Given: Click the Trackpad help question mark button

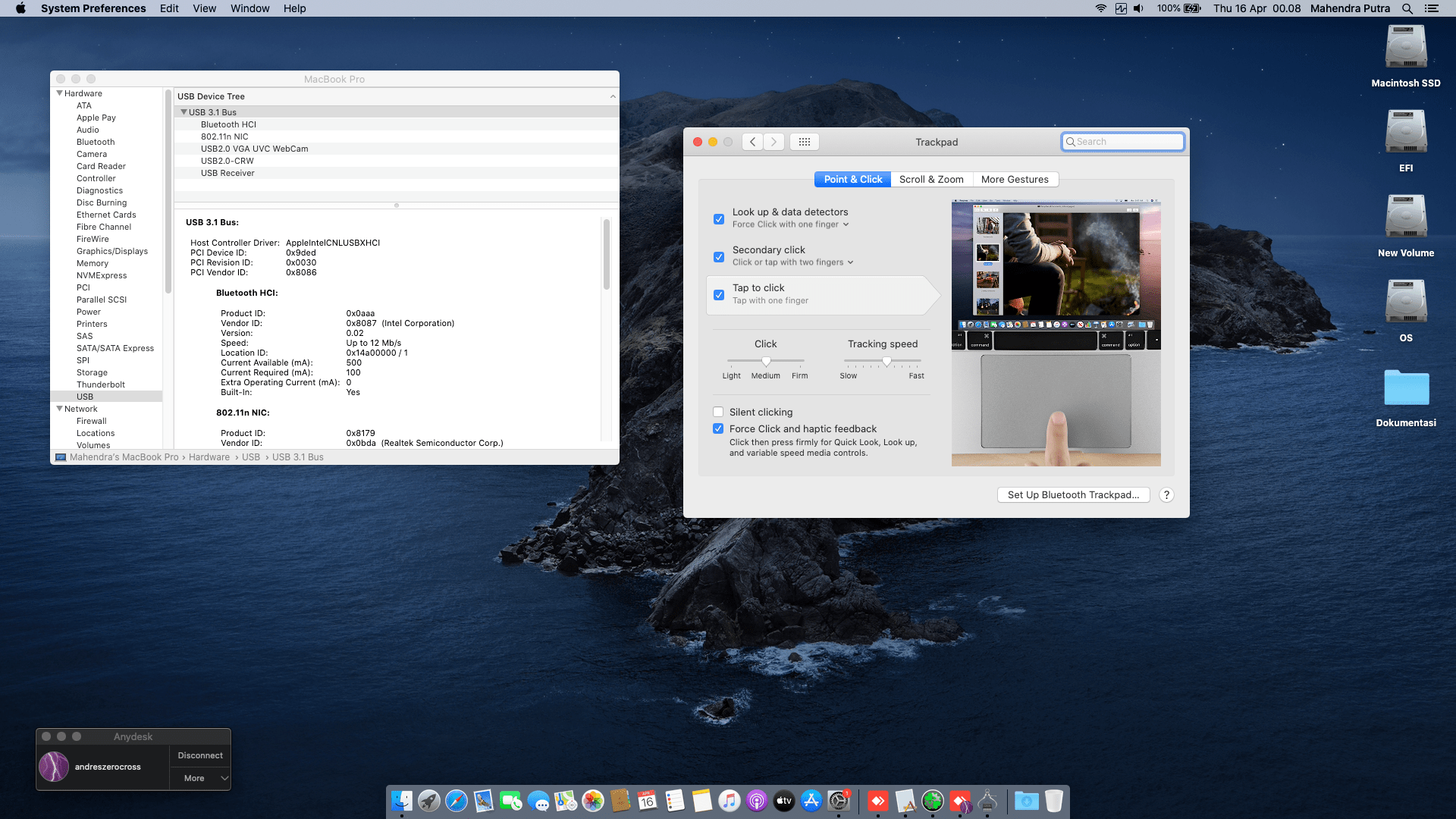Looking at the screenshot, I should (1166, 495).
